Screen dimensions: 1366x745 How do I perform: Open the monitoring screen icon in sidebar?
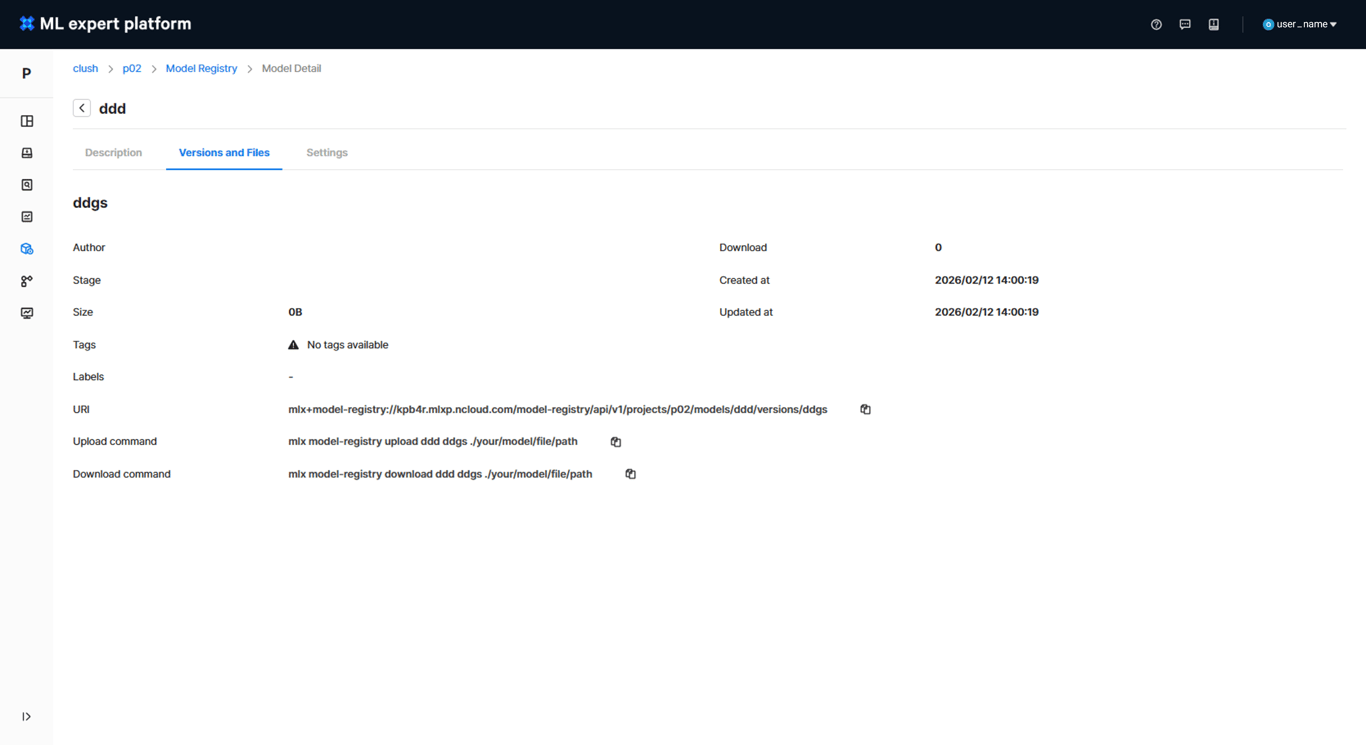[x=27, y=313]
